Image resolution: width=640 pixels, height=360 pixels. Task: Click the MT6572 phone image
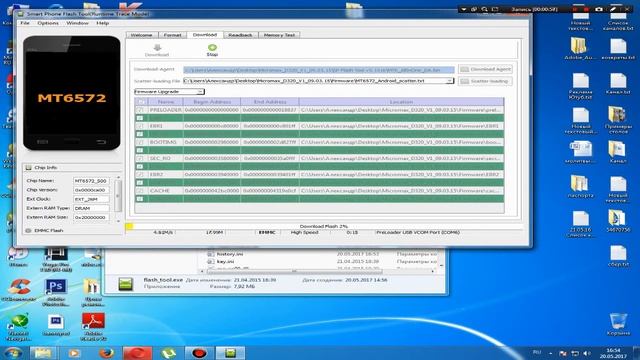[x=72, y=93]
